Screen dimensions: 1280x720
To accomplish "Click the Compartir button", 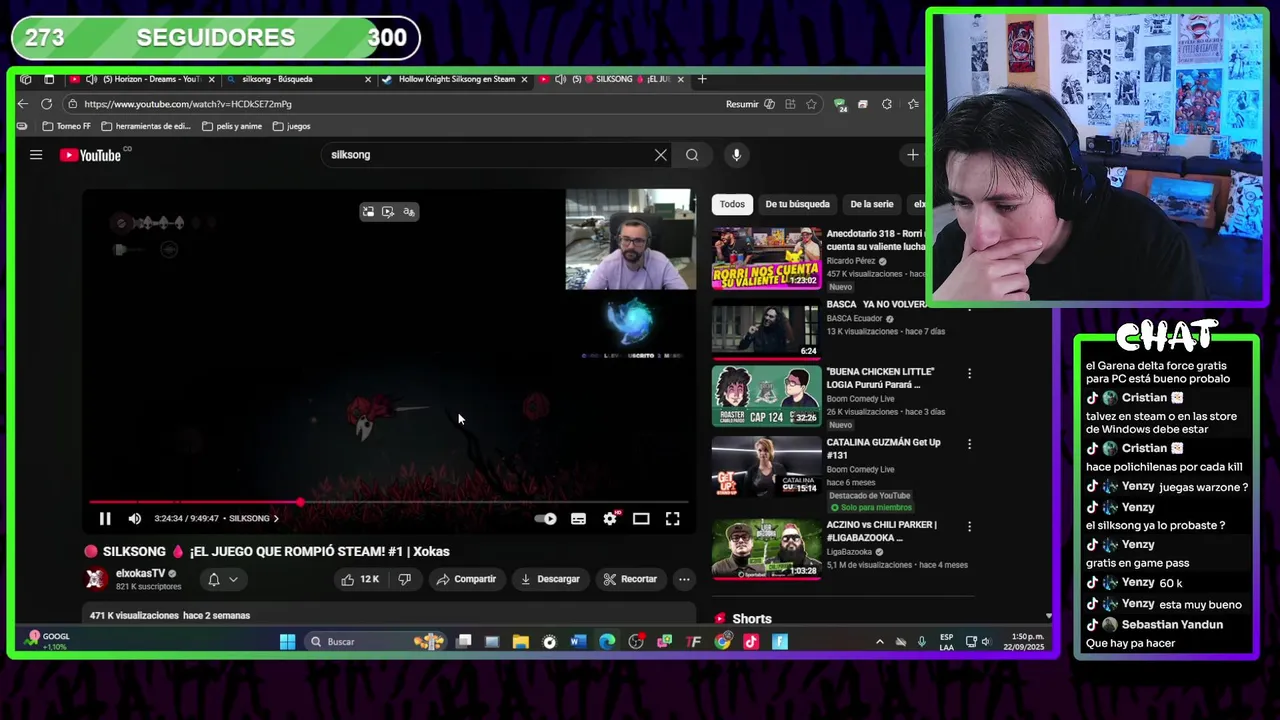I will [x=466, y=579].
